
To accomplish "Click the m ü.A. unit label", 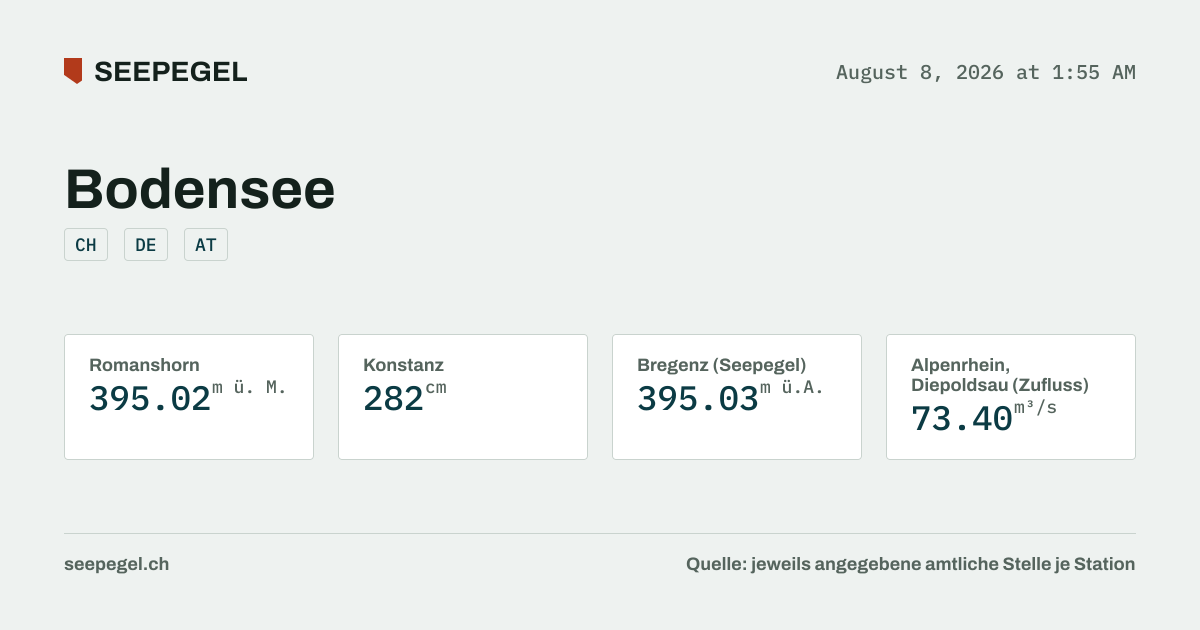I will point(792,388).
